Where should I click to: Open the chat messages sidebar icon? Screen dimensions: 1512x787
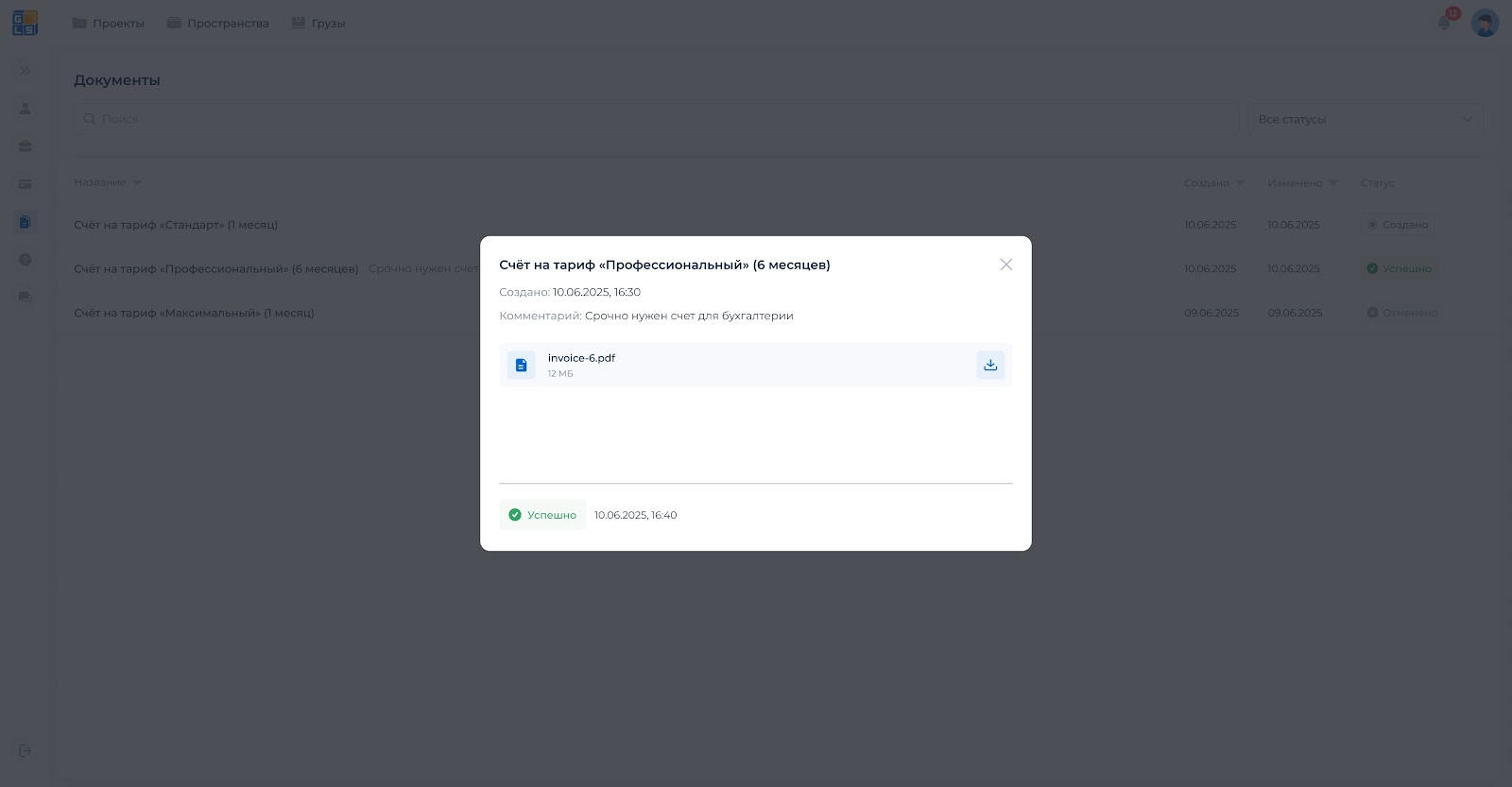(26, 298)
